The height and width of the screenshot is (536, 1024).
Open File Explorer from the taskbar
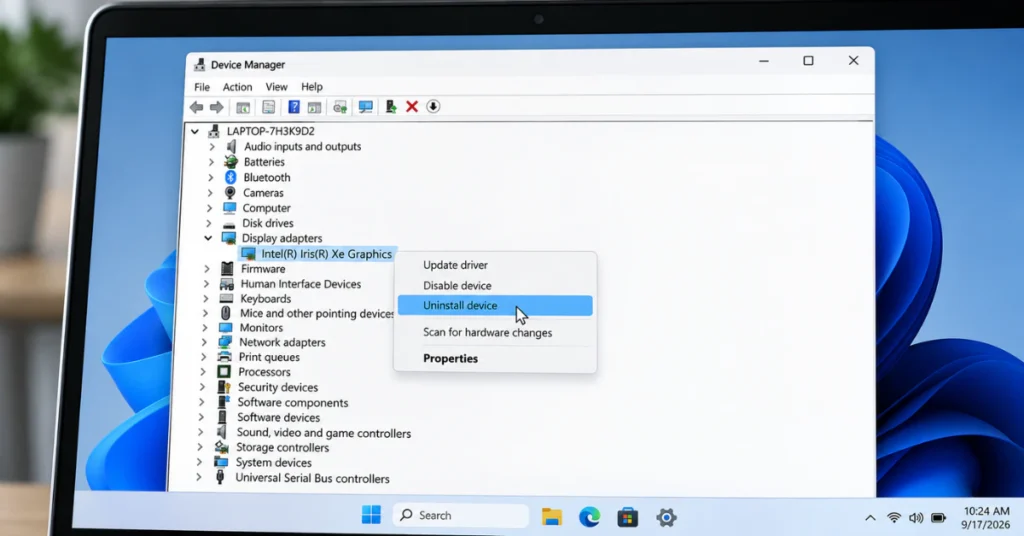(552, 517)
